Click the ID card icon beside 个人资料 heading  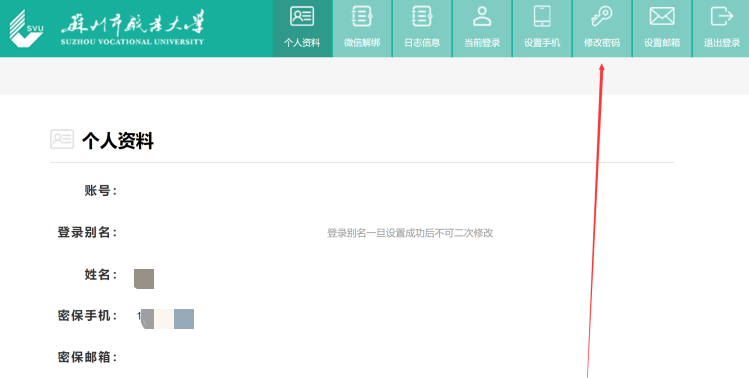pyautogui.click(x=62, y=139)
